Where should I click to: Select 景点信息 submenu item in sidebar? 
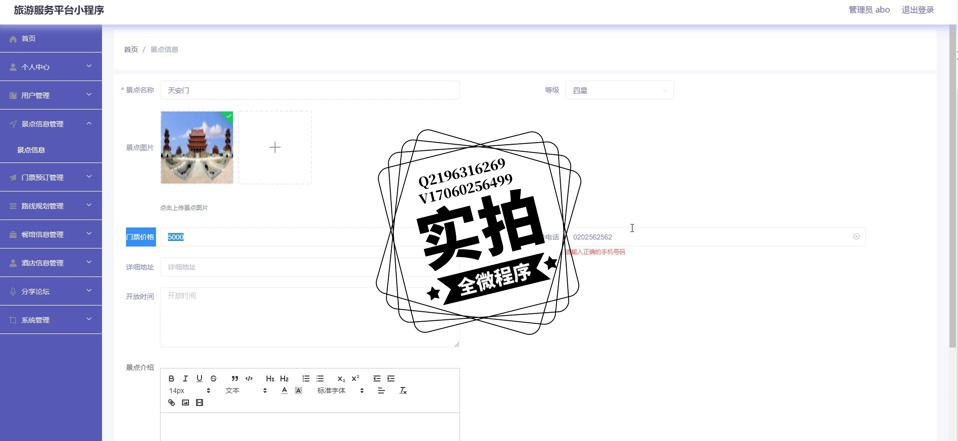click(31, 150)
